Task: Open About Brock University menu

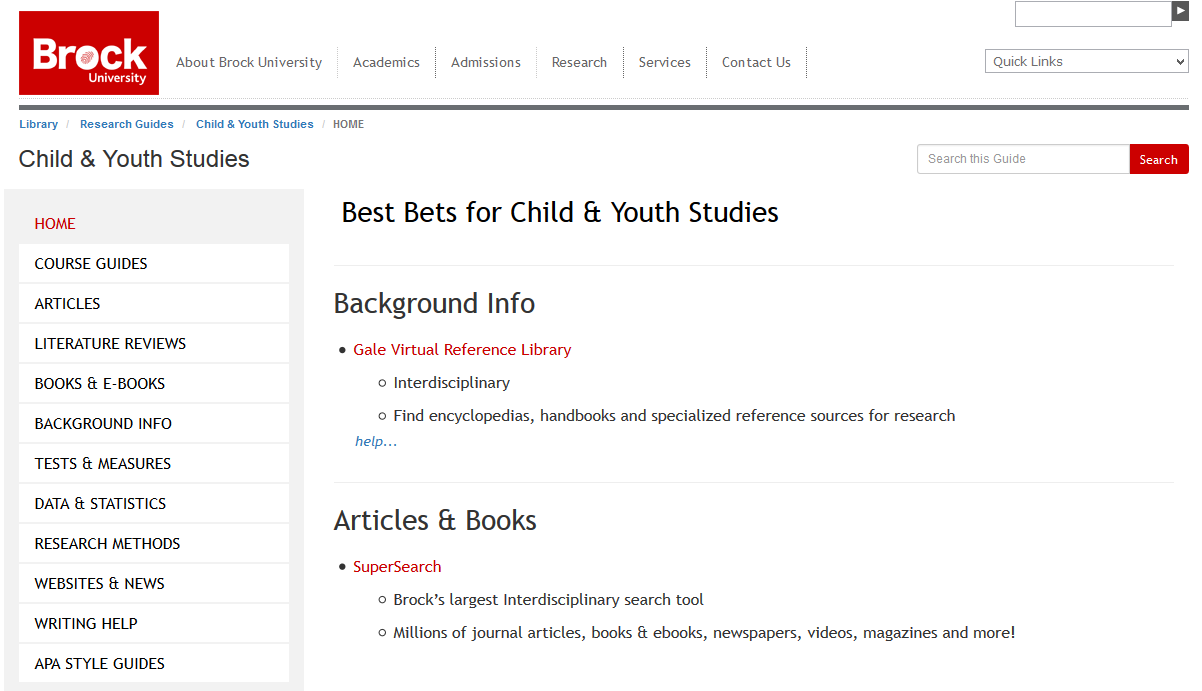Action: coord(249,62)
